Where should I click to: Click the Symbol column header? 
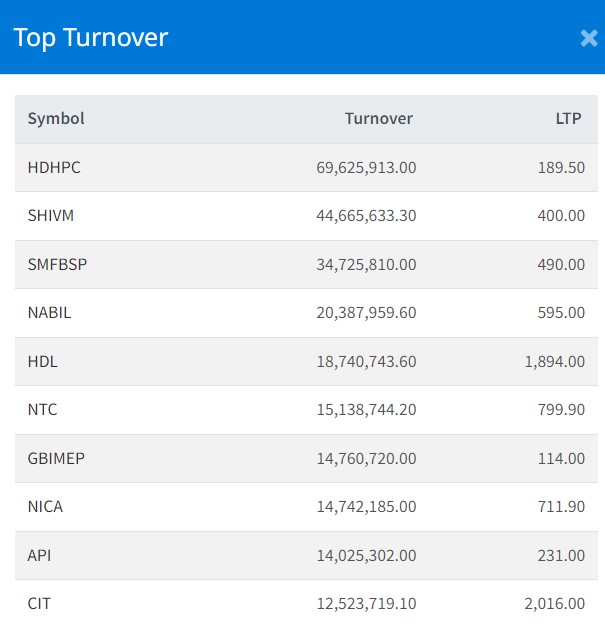[x=56, y=119]
